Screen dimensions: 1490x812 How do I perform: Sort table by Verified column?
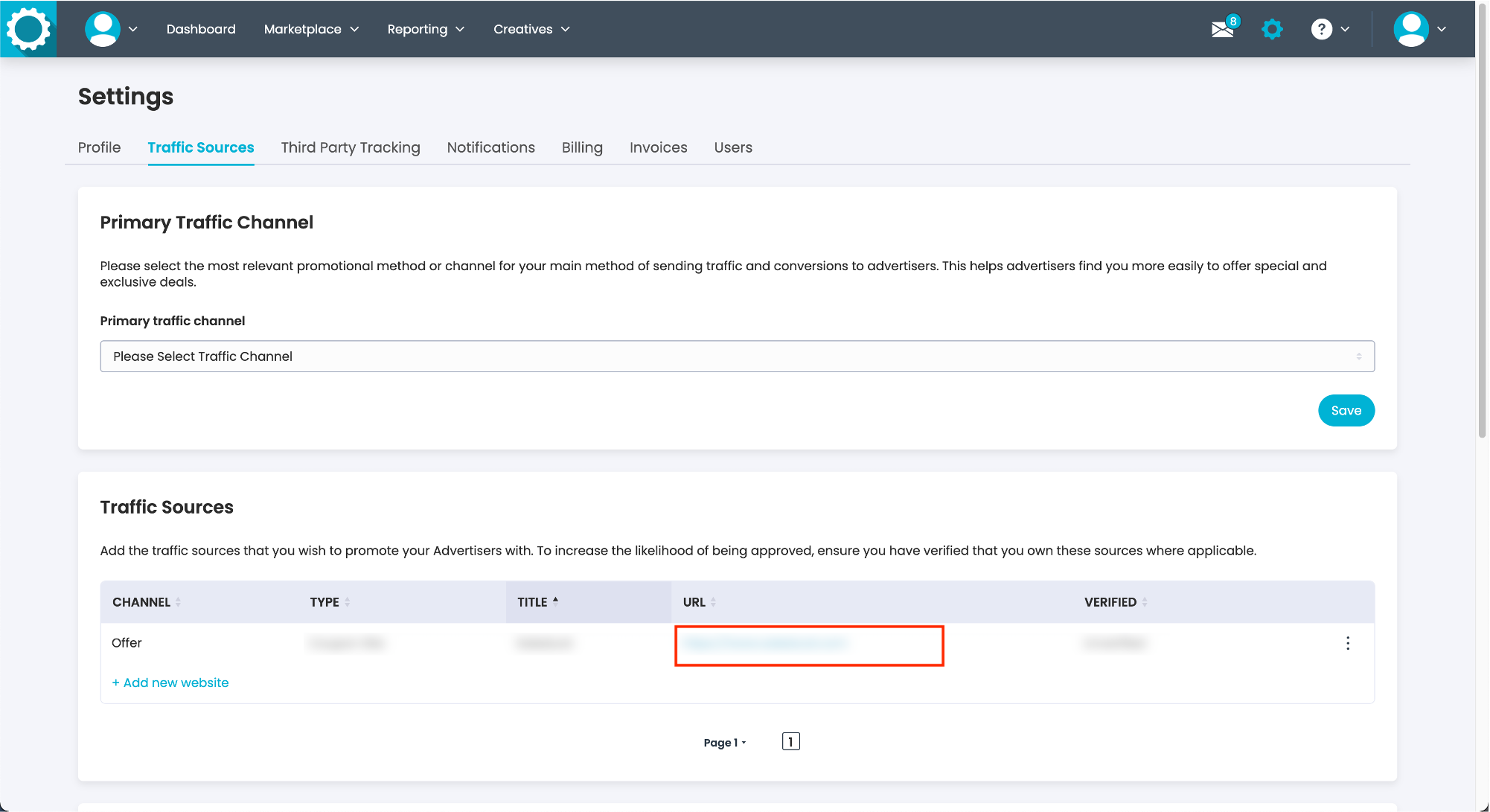1145,602
